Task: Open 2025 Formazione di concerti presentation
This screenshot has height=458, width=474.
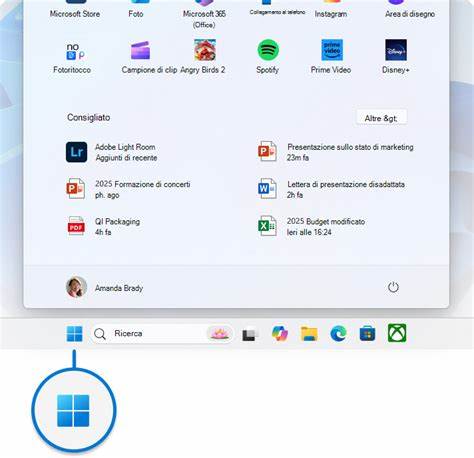Action: (128, 189)
